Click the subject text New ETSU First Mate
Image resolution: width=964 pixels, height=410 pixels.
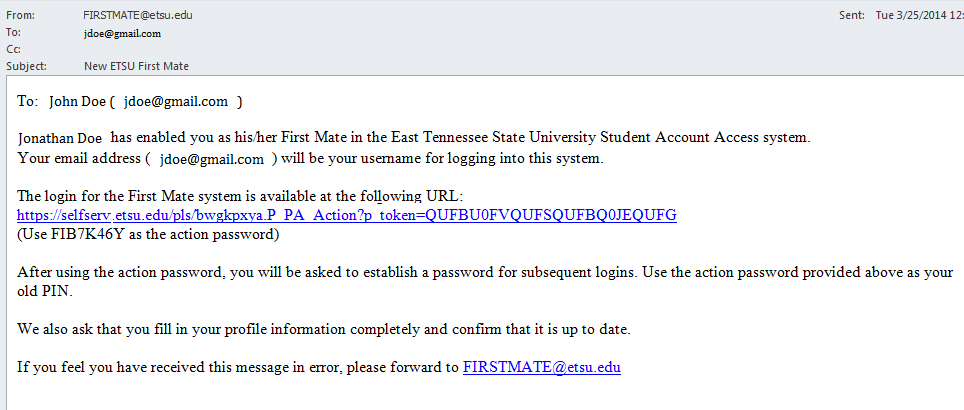pyautogui.click(x=136, y=66)
